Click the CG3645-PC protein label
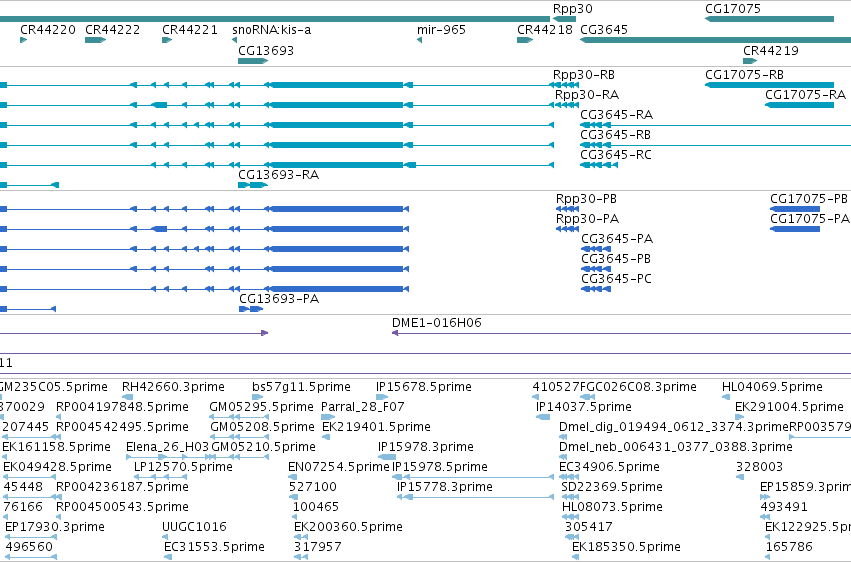 click(616, 279)
